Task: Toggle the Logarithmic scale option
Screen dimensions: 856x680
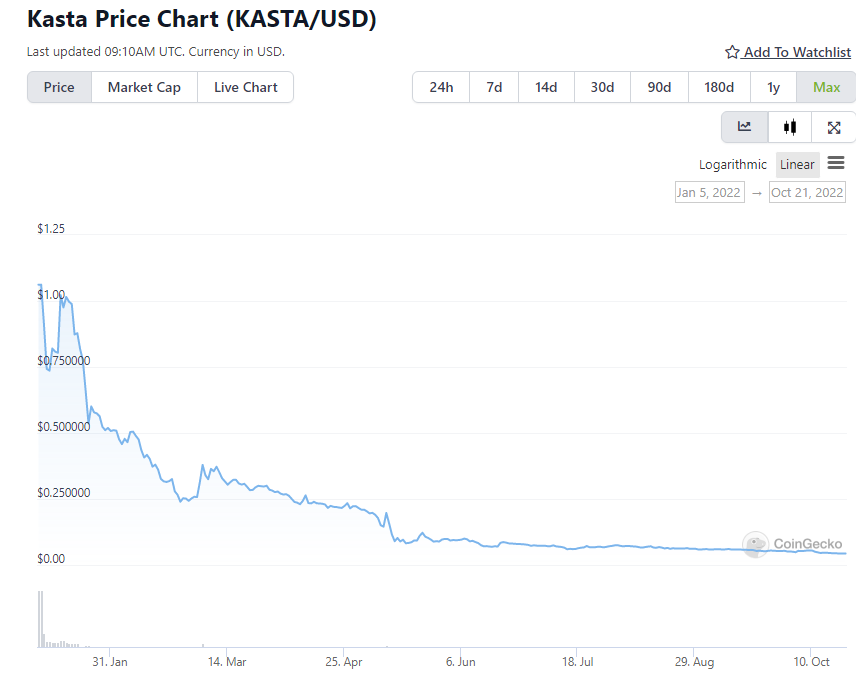Action: point(733,165)
